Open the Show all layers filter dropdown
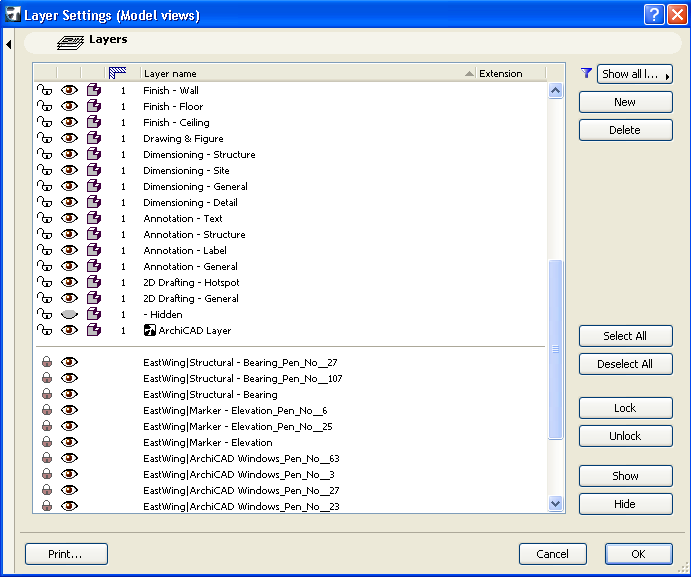The width and height of the screenshot is (692, 577). (x=635, y=74)
